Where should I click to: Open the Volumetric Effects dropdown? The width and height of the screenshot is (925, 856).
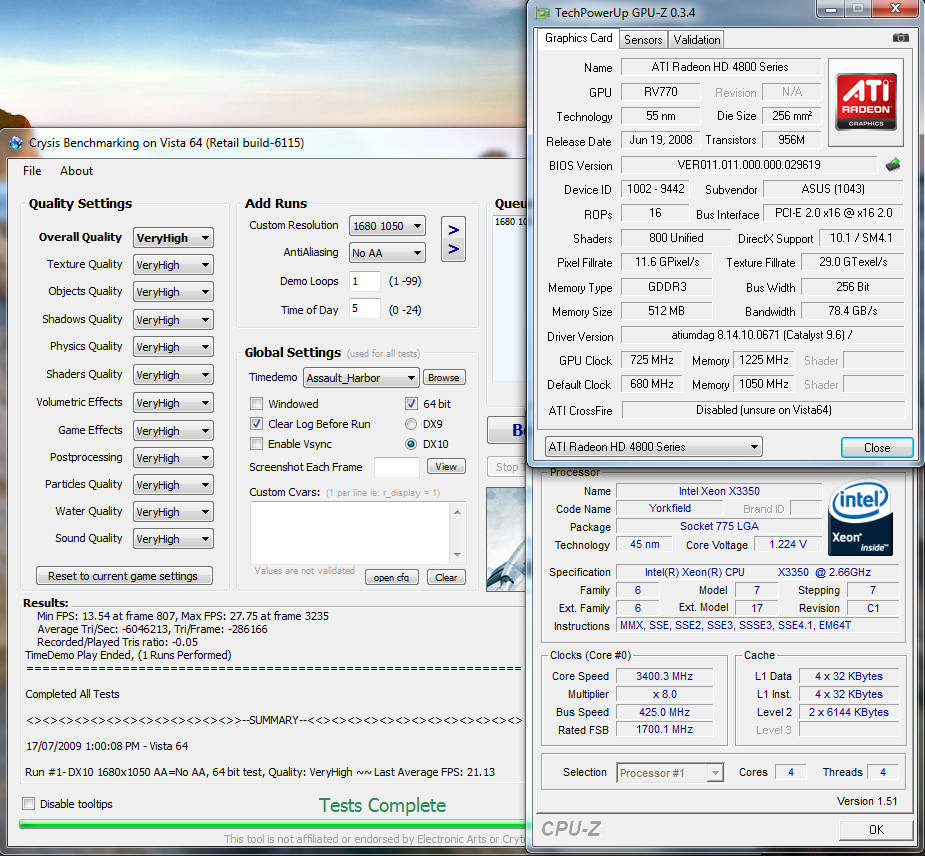(173, 403)
